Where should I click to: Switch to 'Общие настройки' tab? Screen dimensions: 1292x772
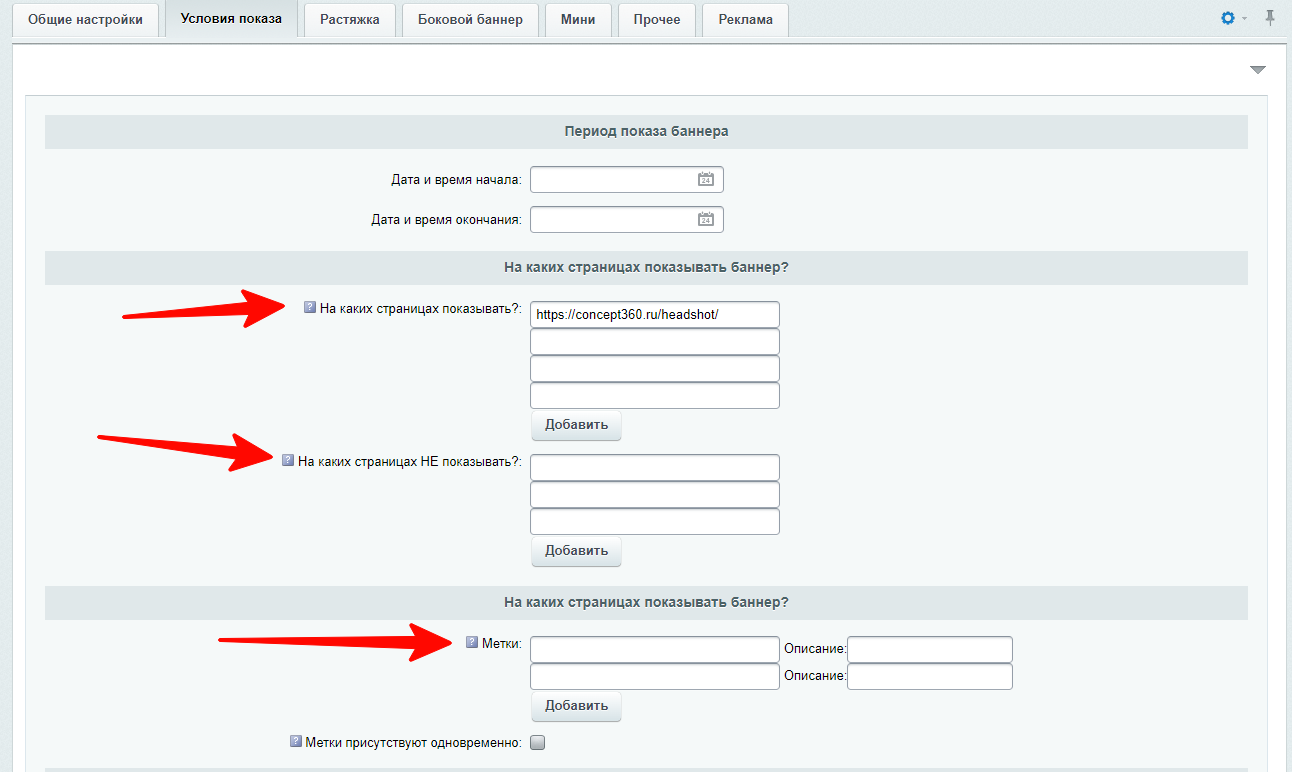[x=85, y=19]
